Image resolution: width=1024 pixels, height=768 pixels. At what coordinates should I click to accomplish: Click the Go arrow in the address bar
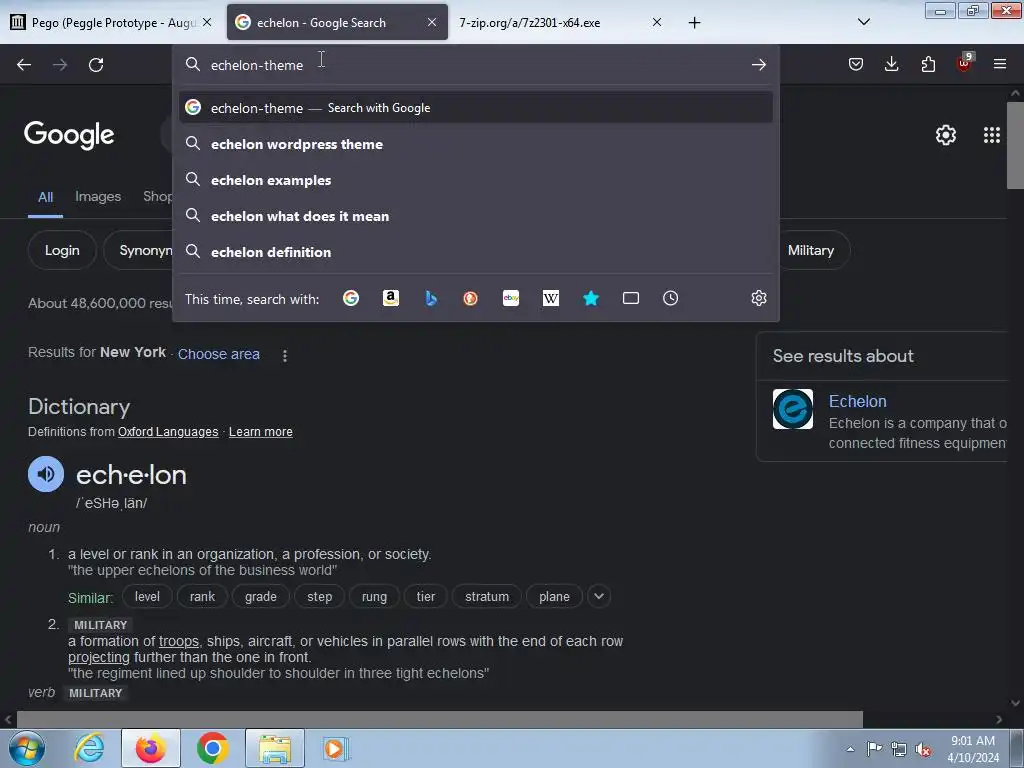click(x=758, y=65)
